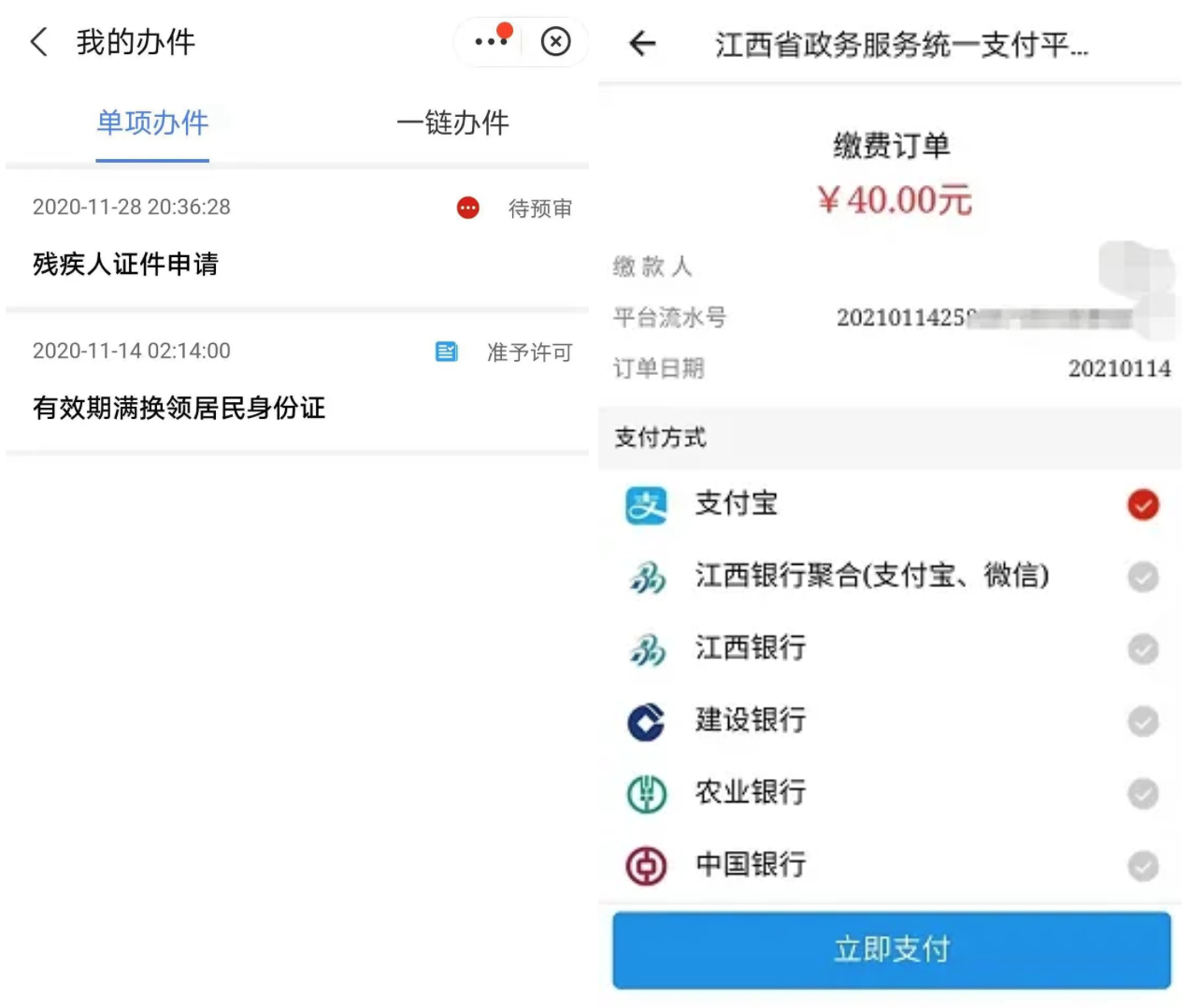This screenshot has height=1008, width=1204.
Task: Select the 建设银行 radio button
Action: 1143,721
